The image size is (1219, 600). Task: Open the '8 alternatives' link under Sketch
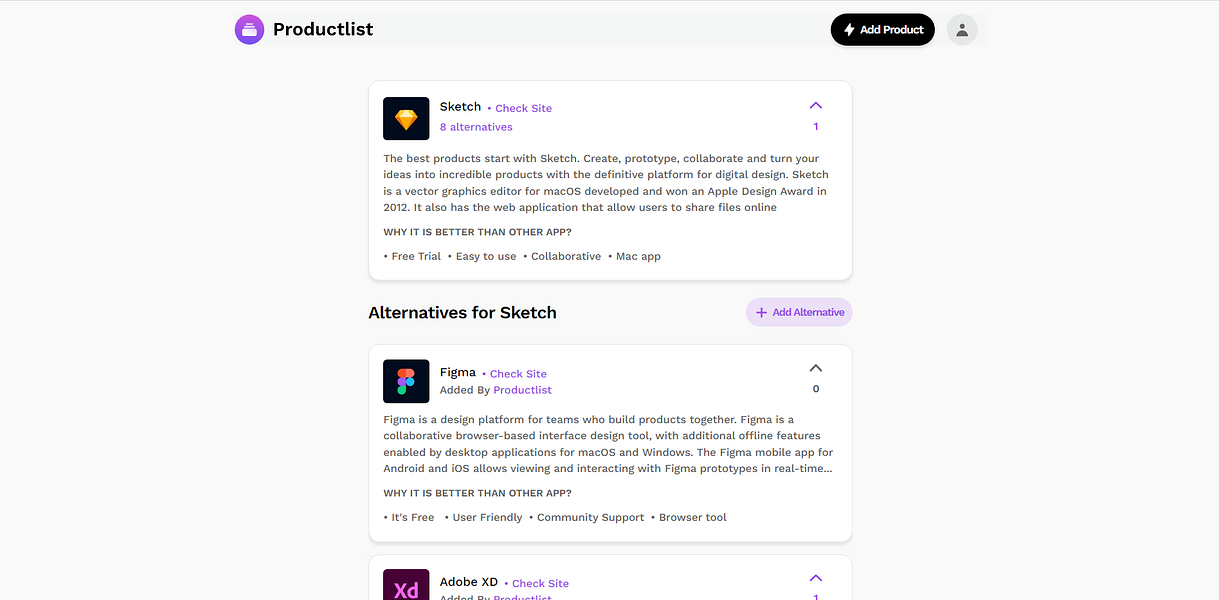click(x=476, y=126)
